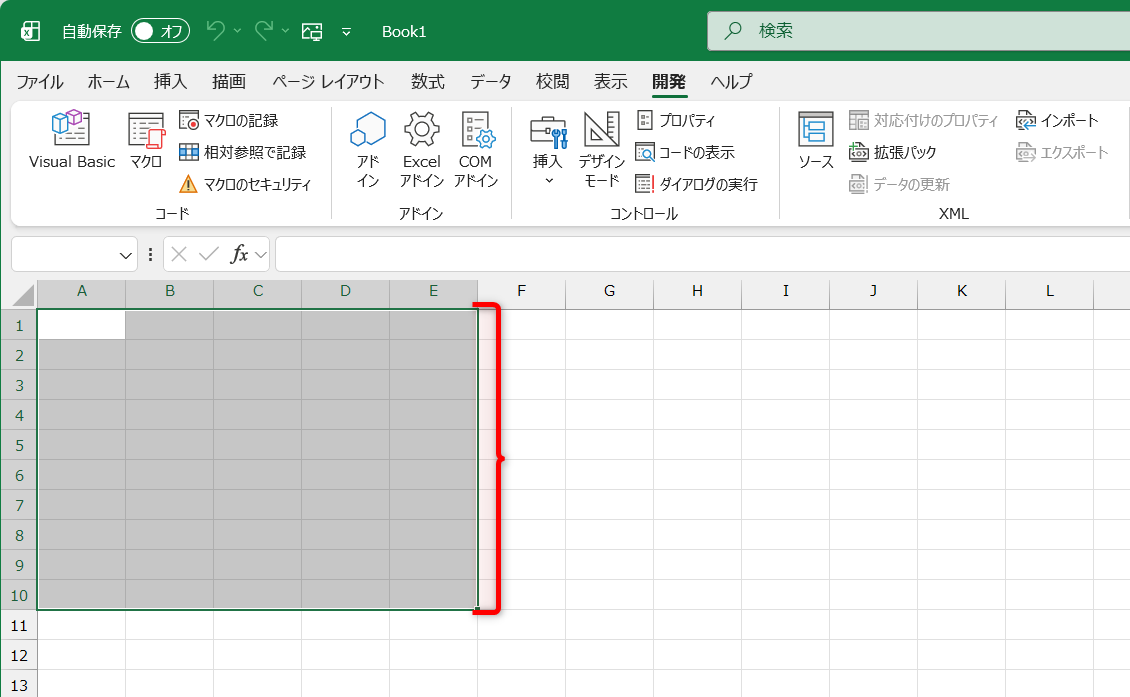Open the ヘルプ tab
This screenshot has height=697, width=1130.
click(x=731, y=81)
